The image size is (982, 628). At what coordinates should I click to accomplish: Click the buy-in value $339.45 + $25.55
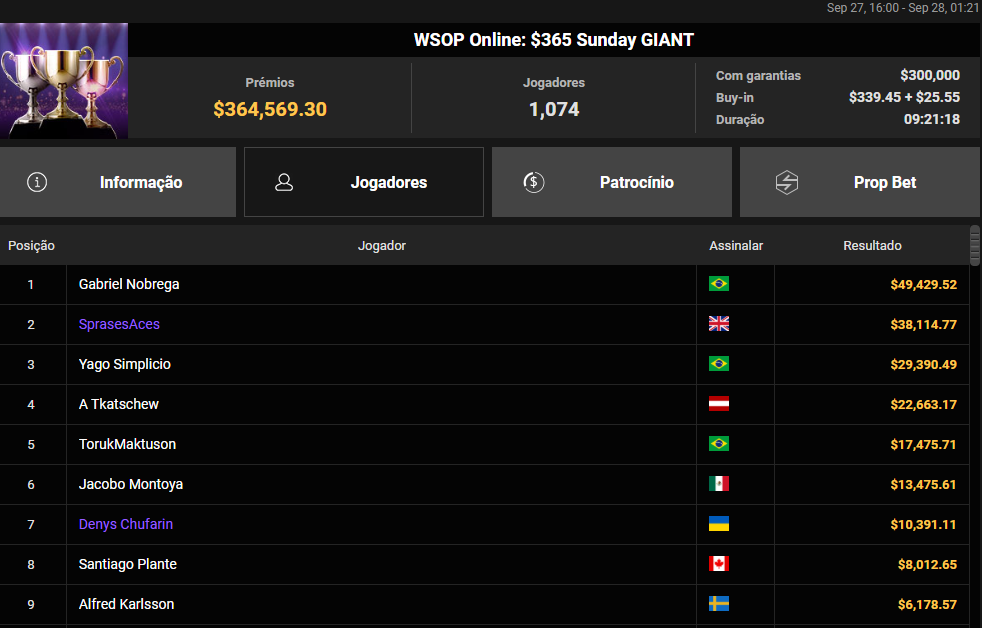tap(904, 97)
